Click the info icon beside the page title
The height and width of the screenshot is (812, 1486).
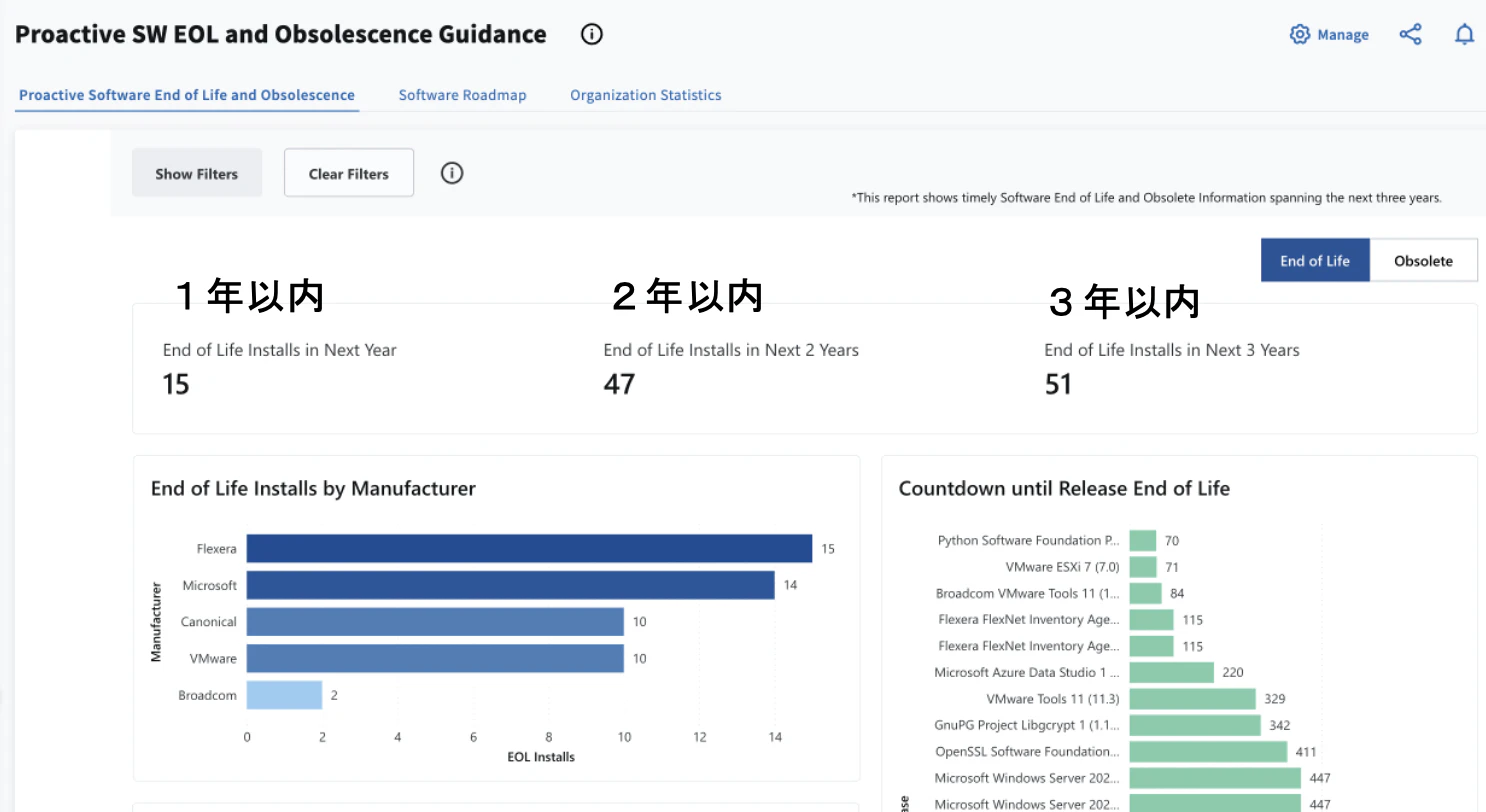click(x=592, y=35)
